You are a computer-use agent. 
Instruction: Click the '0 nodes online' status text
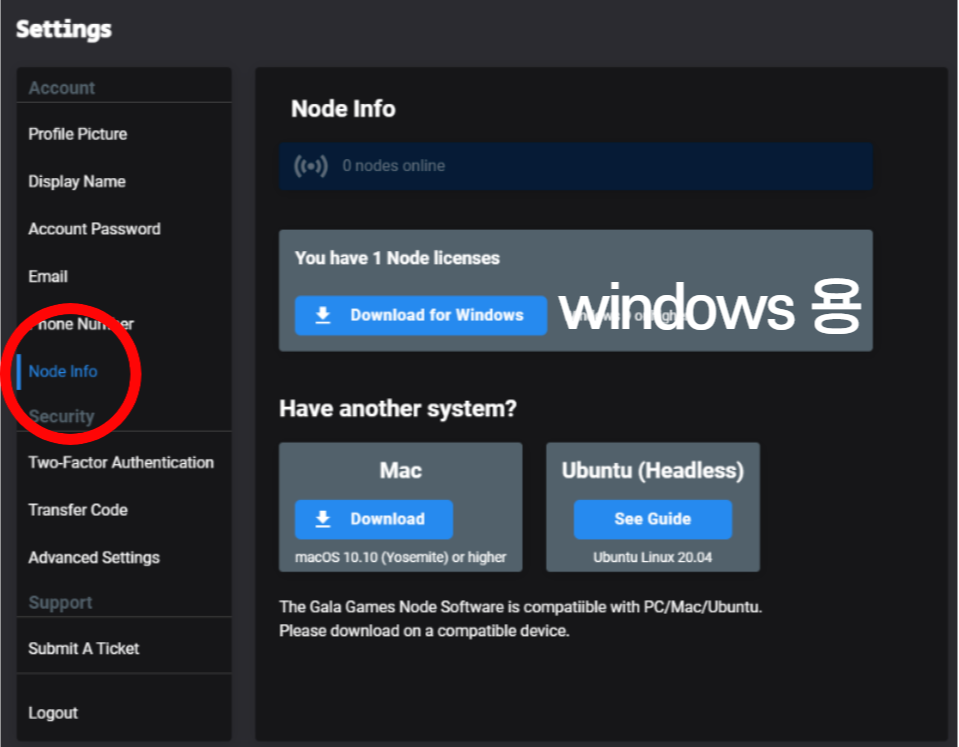pyautogui.click(x=393, y=166)
